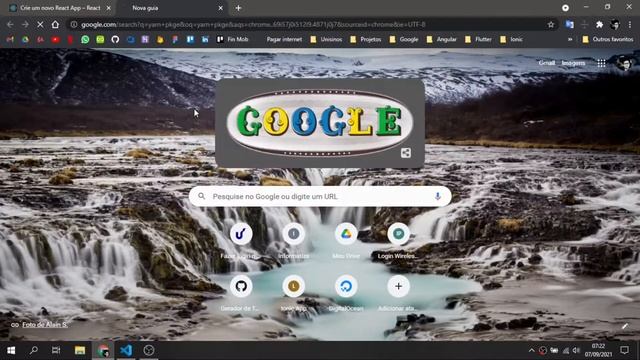
Task: Bookmark this page with the star icon
Action: pos(551,24)
